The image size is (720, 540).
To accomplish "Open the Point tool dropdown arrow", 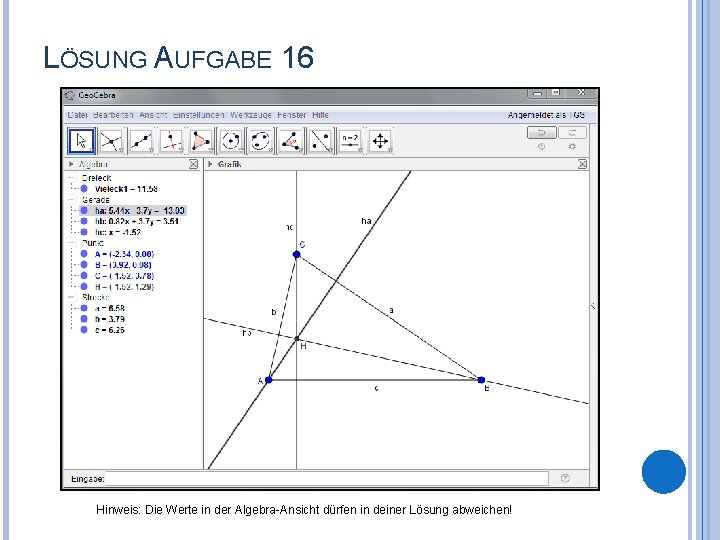I will click(x=121, y=150).
